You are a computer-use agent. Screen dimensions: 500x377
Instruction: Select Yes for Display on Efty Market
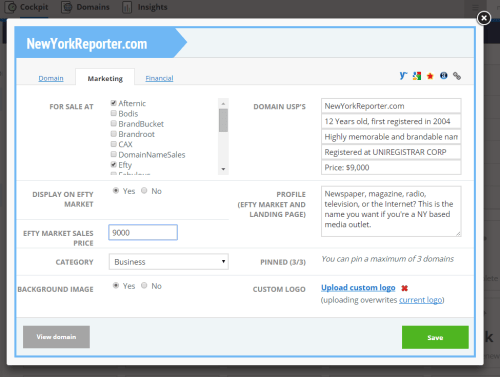(x=116, y=191)
